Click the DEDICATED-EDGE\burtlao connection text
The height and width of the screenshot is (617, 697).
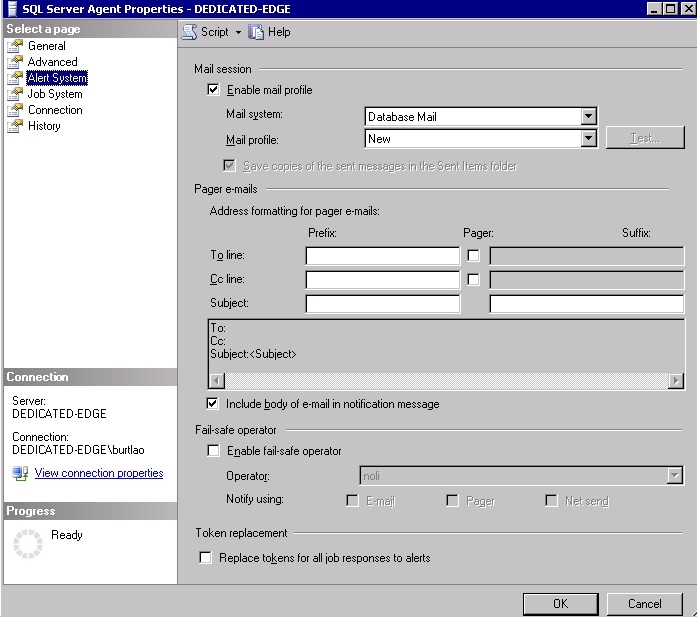pyautogui.click(x=78, y=450)
